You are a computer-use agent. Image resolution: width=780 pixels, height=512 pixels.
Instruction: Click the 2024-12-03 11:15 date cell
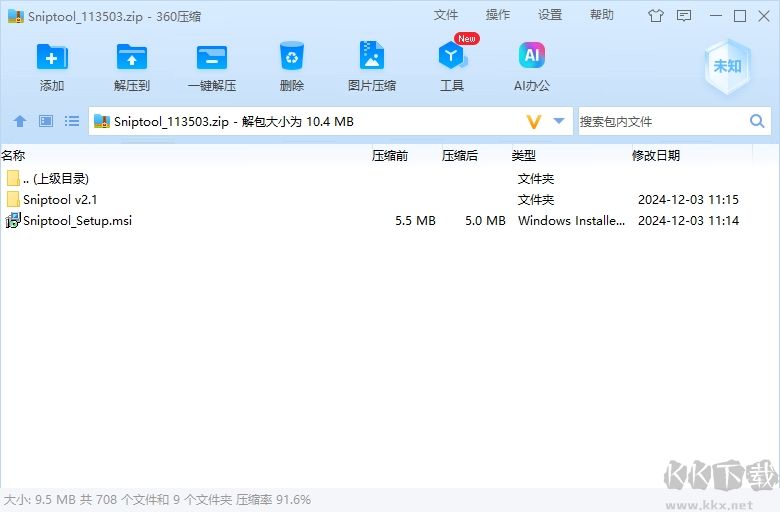(688, 200)
